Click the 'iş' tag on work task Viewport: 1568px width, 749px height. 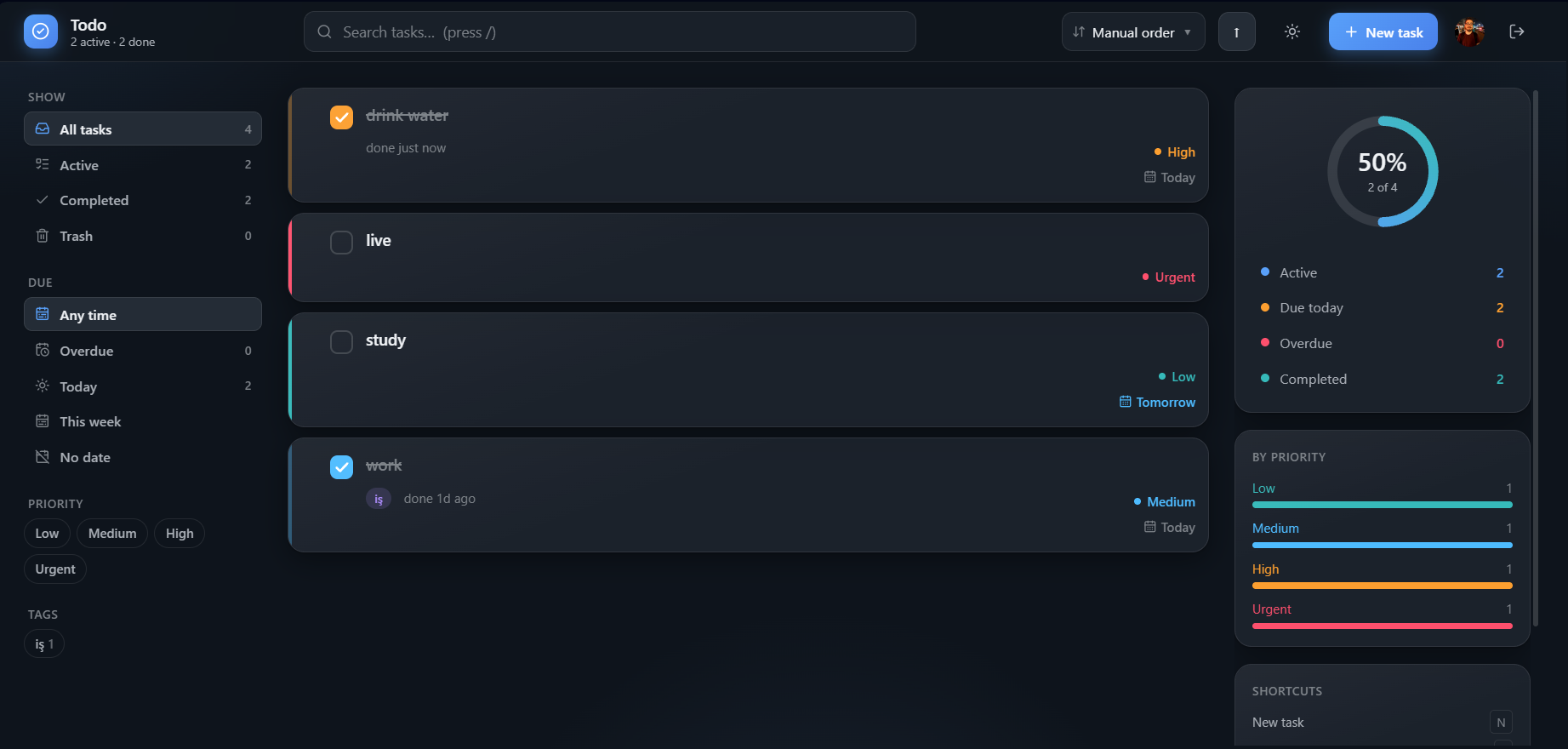[x=379, y=499]
